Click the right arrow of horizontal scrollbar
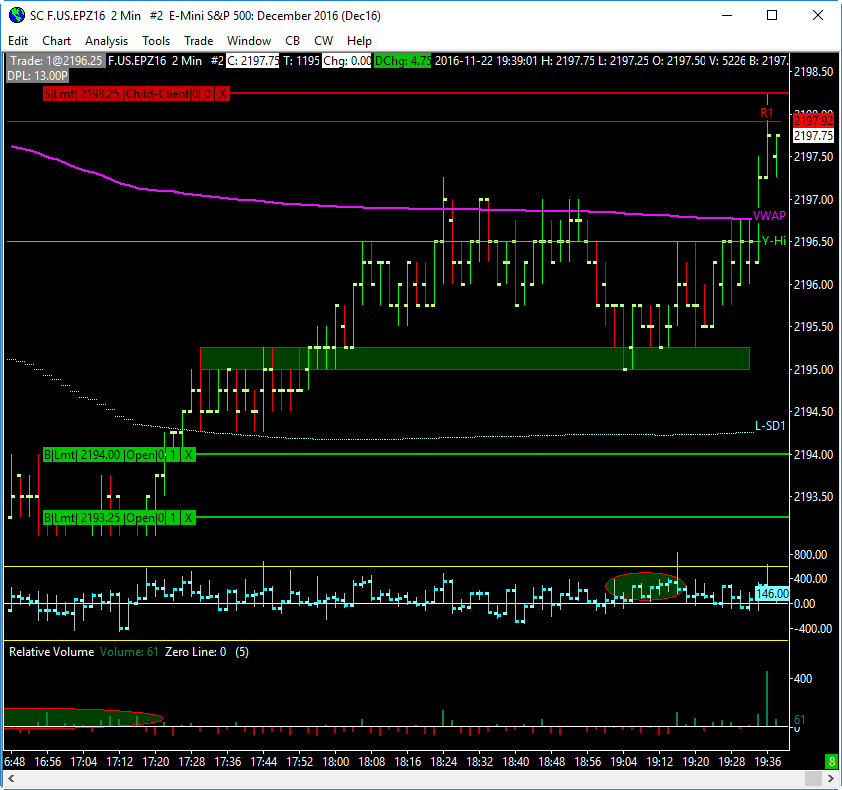The height and width of the screenshot is (790, 842). (x=830, y=778)
